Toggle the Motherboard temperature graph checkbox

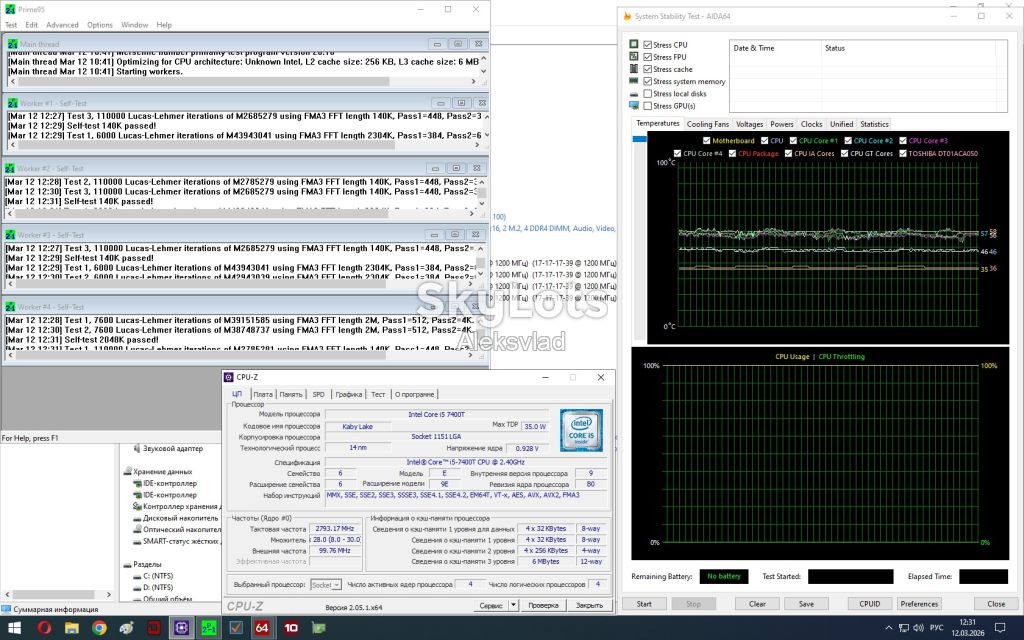(706, 140)
